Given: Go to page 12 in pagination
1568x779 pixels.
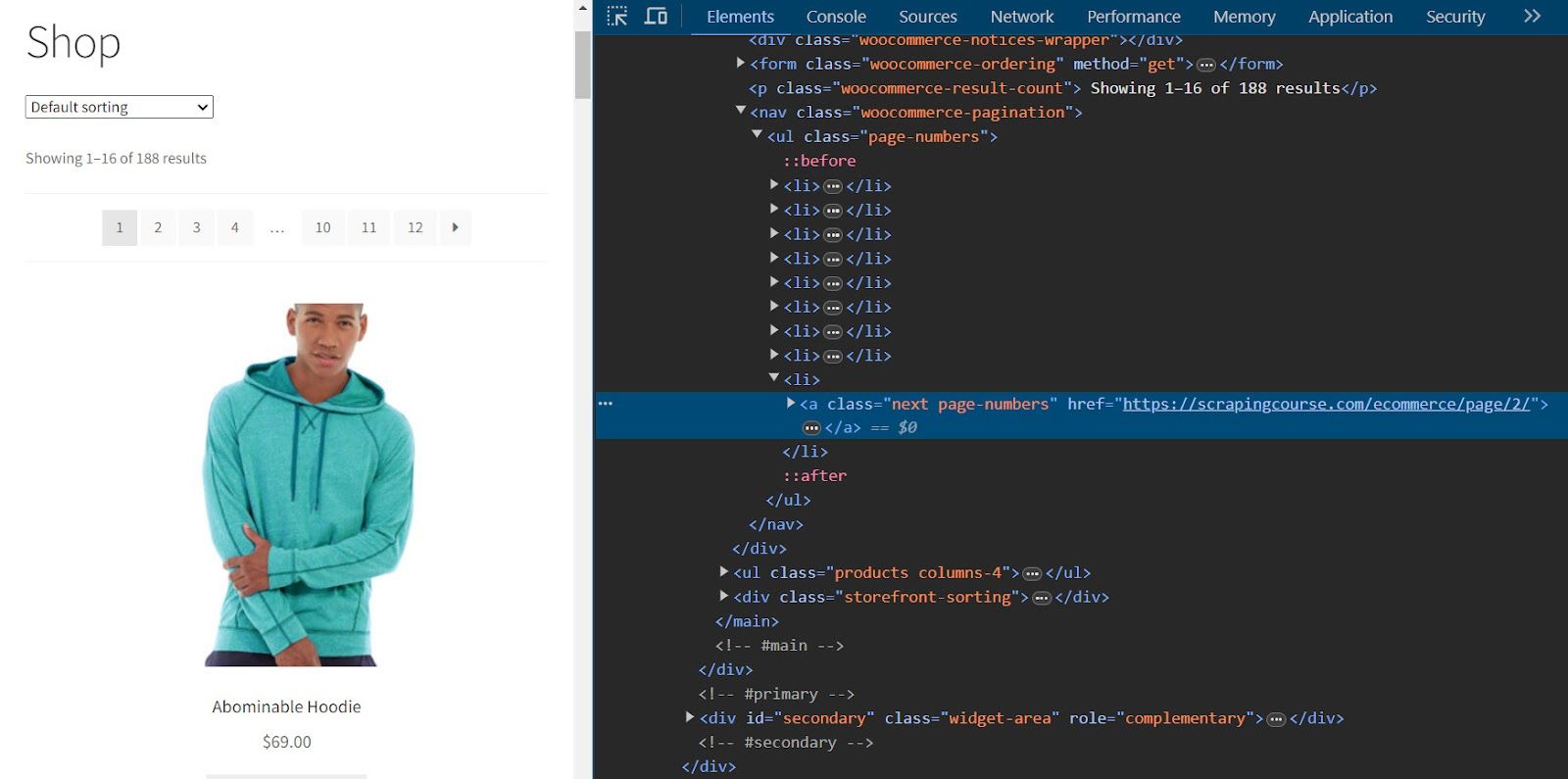Looking at the screenshot, I should point(415,227).
